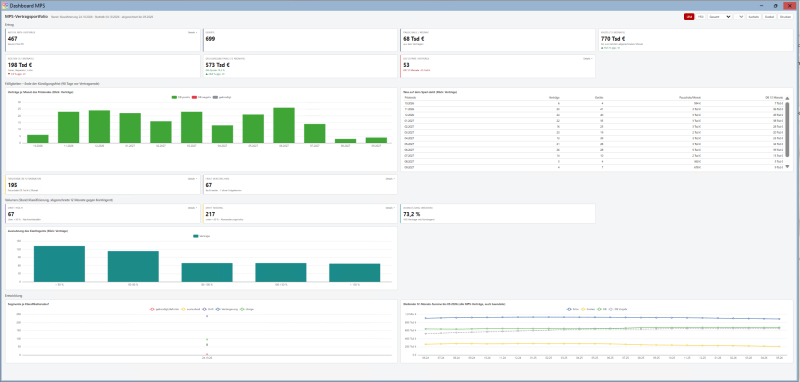Click the rightmost button in the top toolbar
Screen dimensions: 800x382
point(785,17)
